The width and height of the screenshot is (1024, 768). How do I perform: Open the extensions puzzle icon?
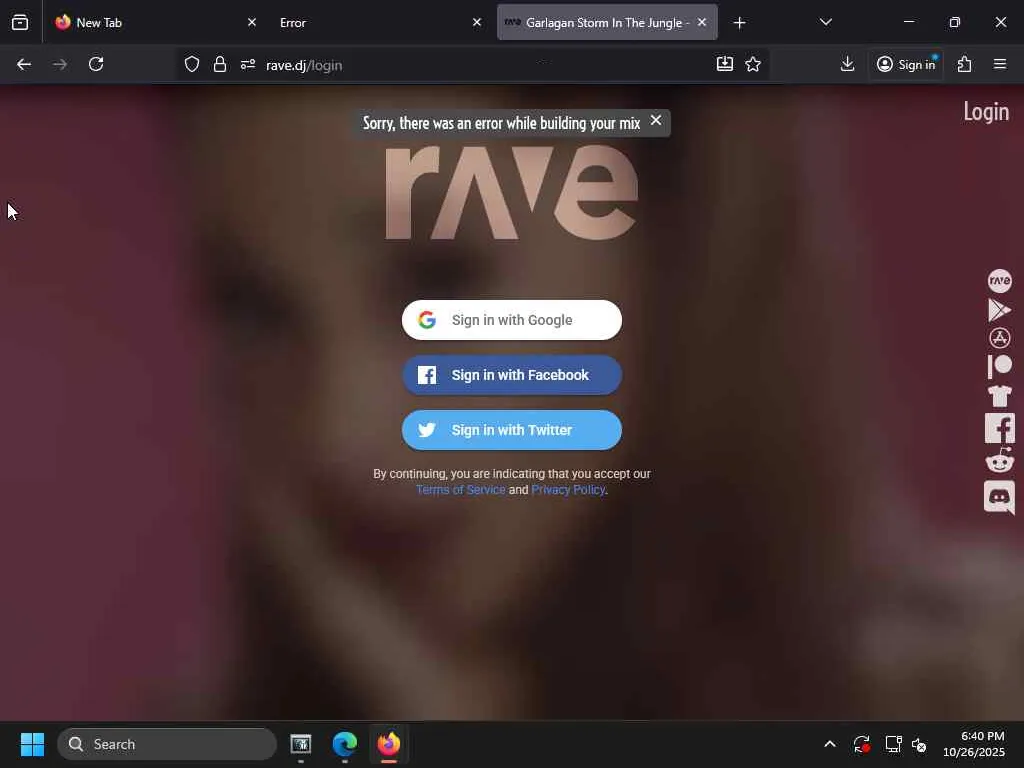[965, 64]
